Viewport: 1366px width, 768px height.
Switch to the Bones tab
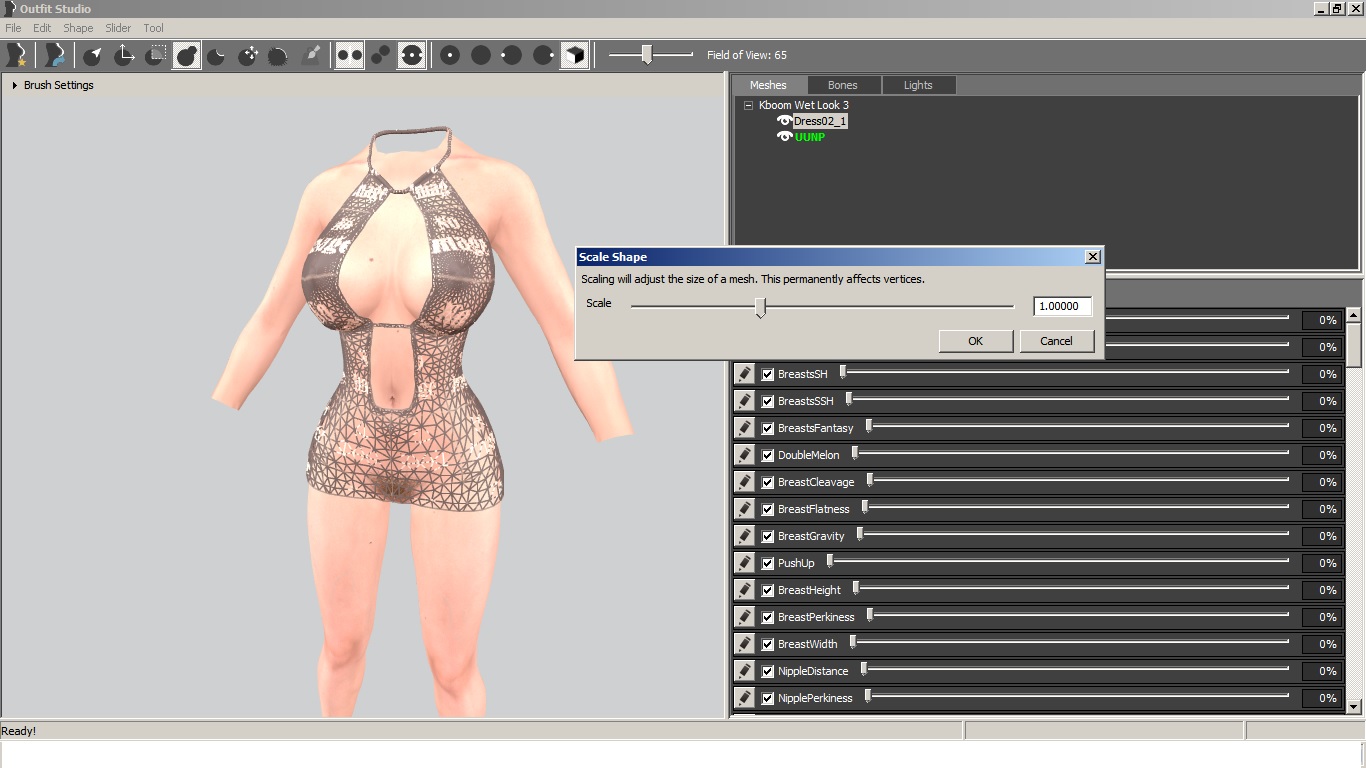tap(843, 85)
